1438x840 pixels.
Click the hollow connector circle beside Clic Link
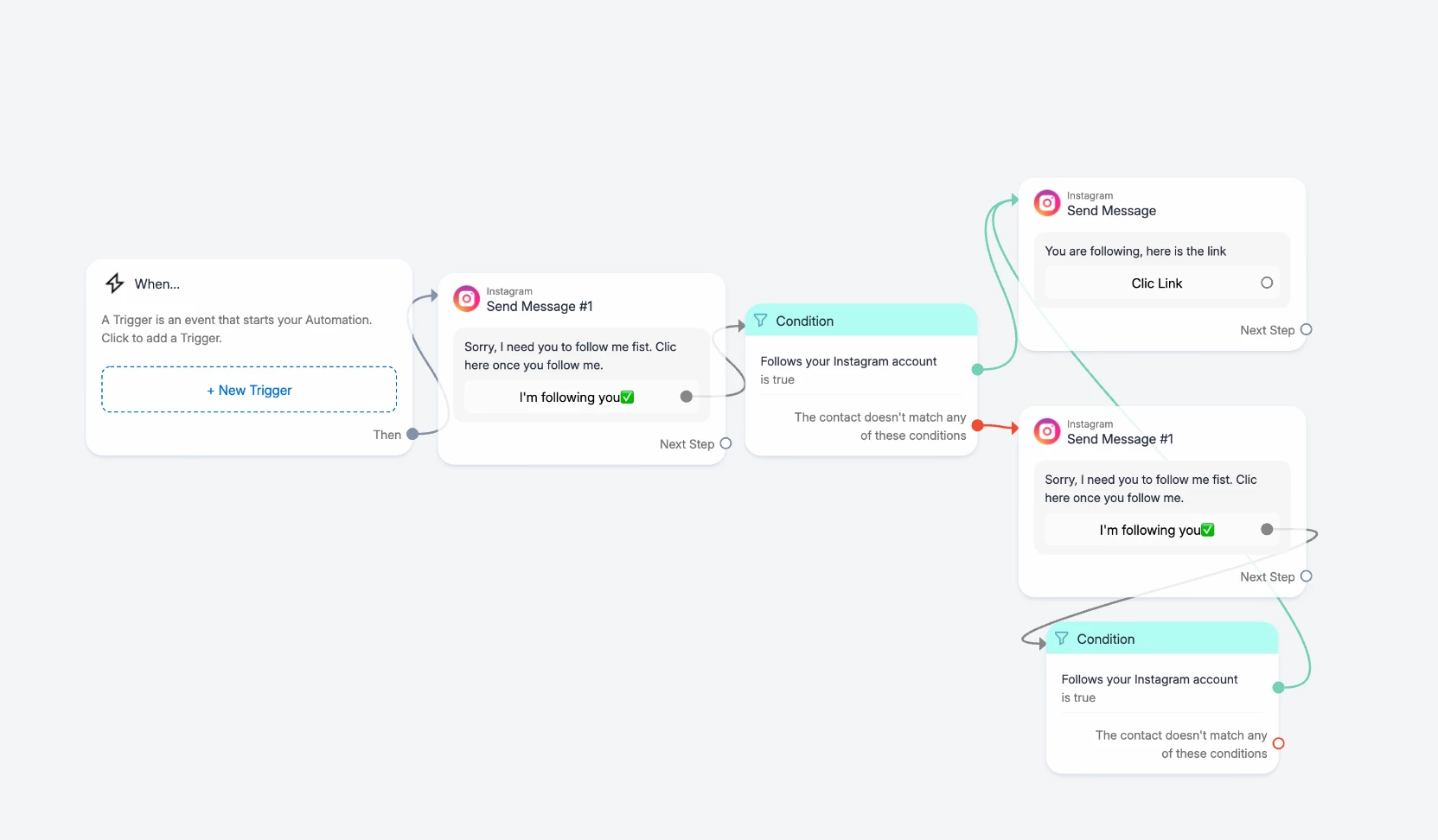[x=1267, y=283]
